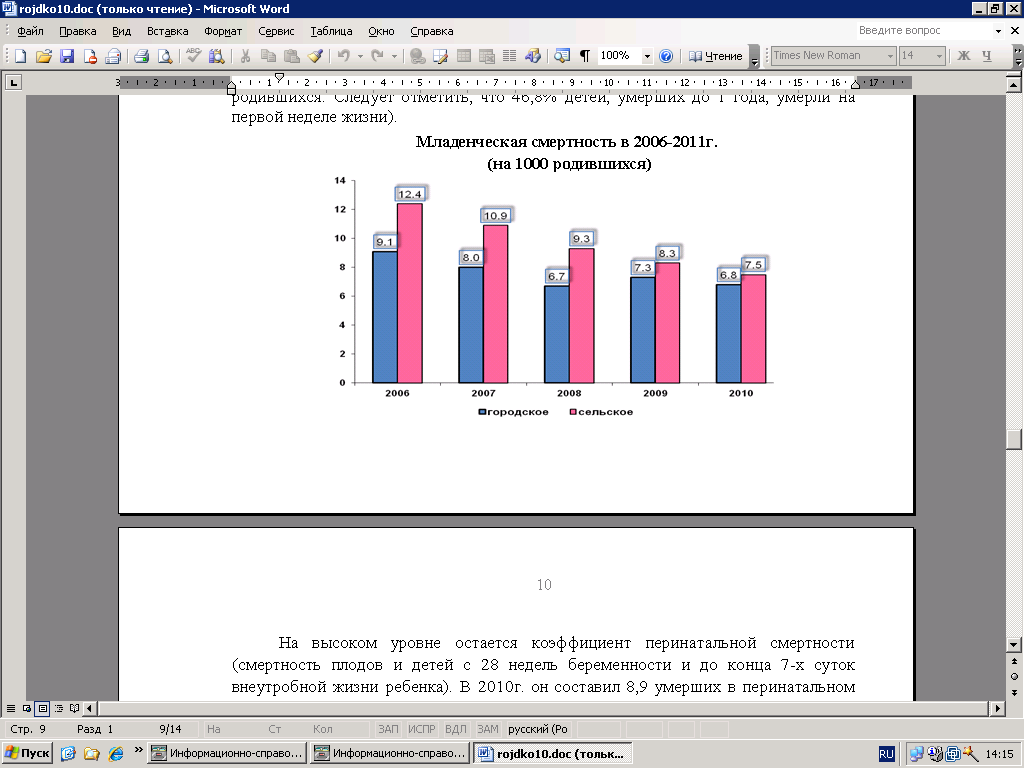Viewport: 1024px width, 768px height.
Task: Insert an Excel worksheet icon
Action: [x=487, y=56]
